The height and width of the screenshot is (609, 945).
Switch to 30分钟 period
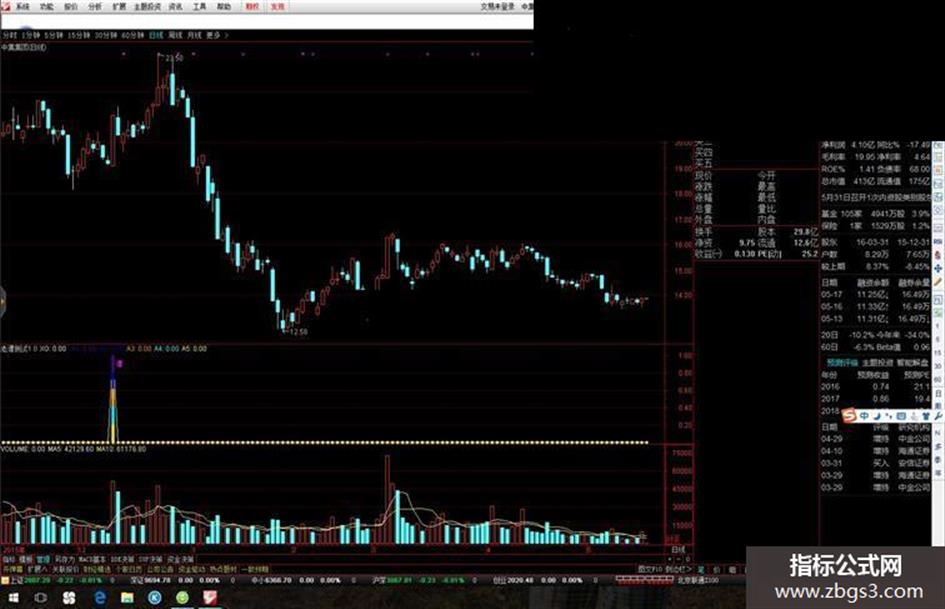click(x=105, y=36)
